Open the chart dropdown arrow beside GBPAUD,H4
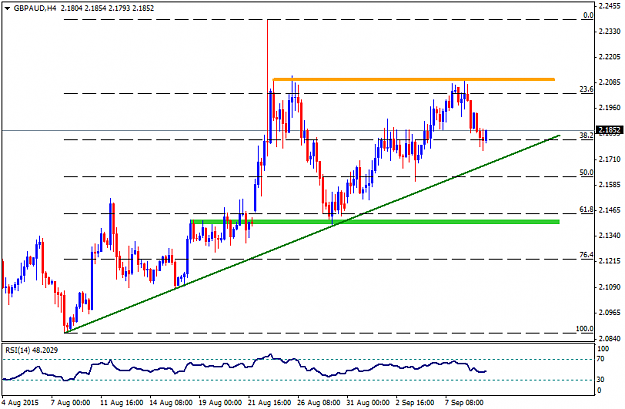The image size is (625, 409). tap(7, 8)
